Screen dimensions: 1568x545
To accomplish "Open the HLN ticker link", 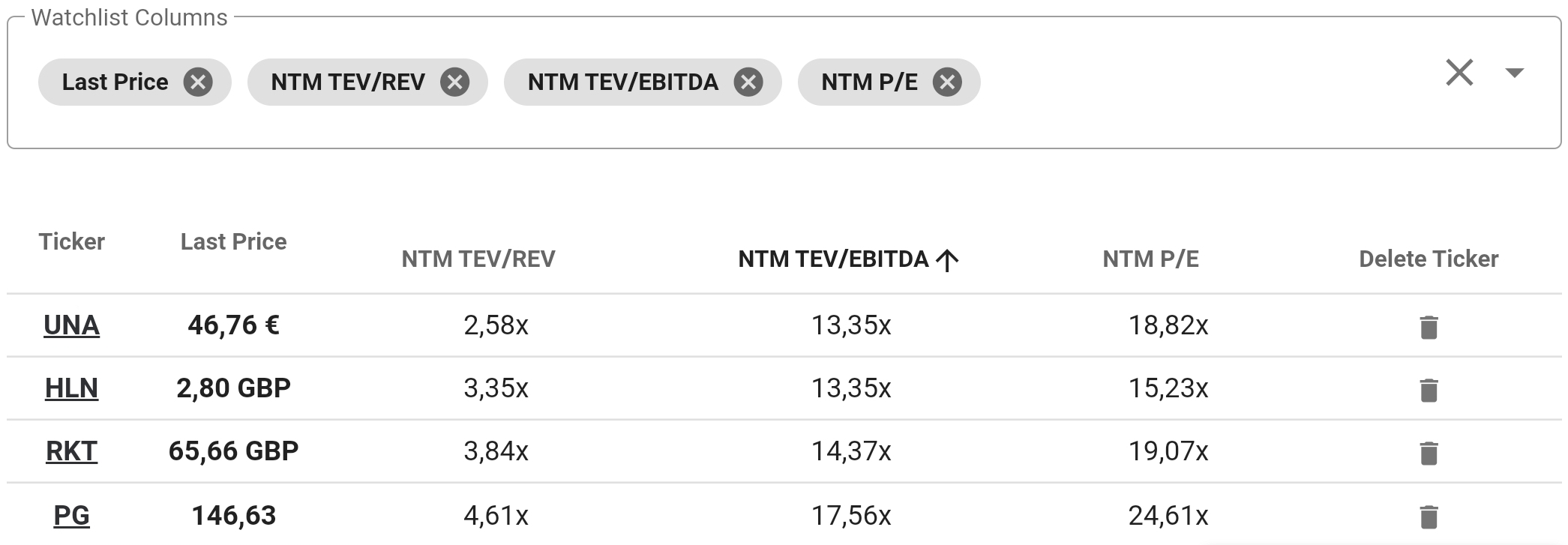I will (71, 388).
